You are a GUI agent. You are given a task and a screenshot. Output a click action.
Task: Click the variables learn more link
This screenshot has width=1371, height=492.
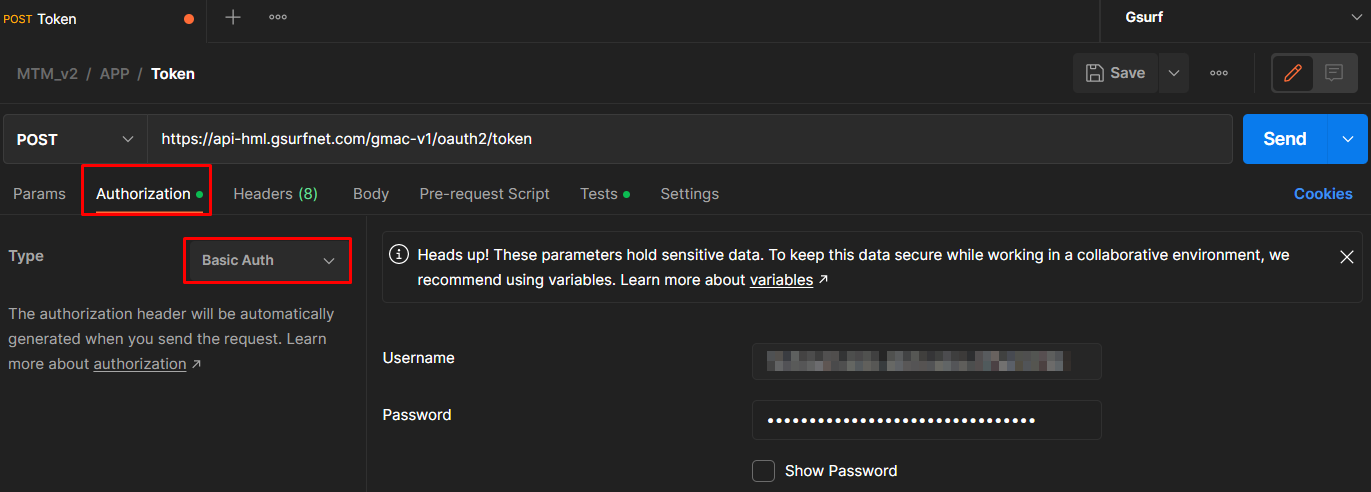[781, 280]
